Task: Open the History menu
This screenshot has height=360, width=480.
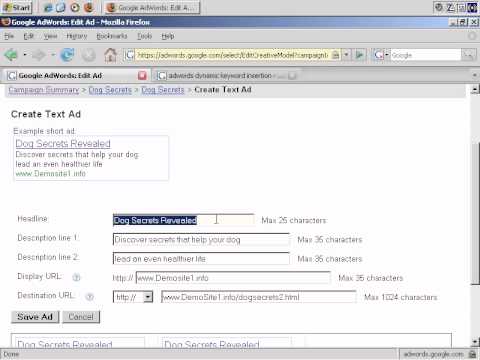Action: point(77,36)
